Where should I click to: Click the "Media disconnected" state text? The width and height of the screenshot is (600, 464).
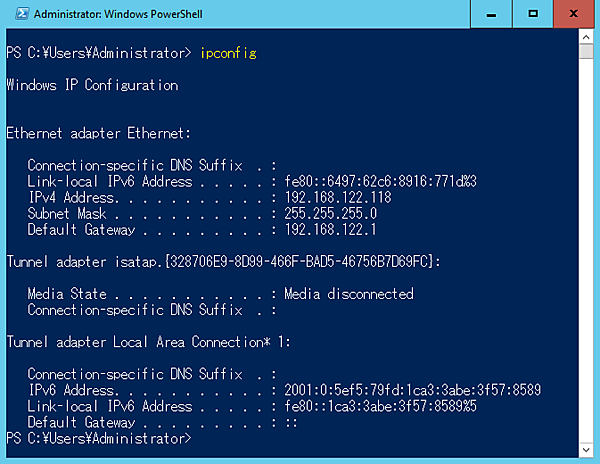(348, 294)
